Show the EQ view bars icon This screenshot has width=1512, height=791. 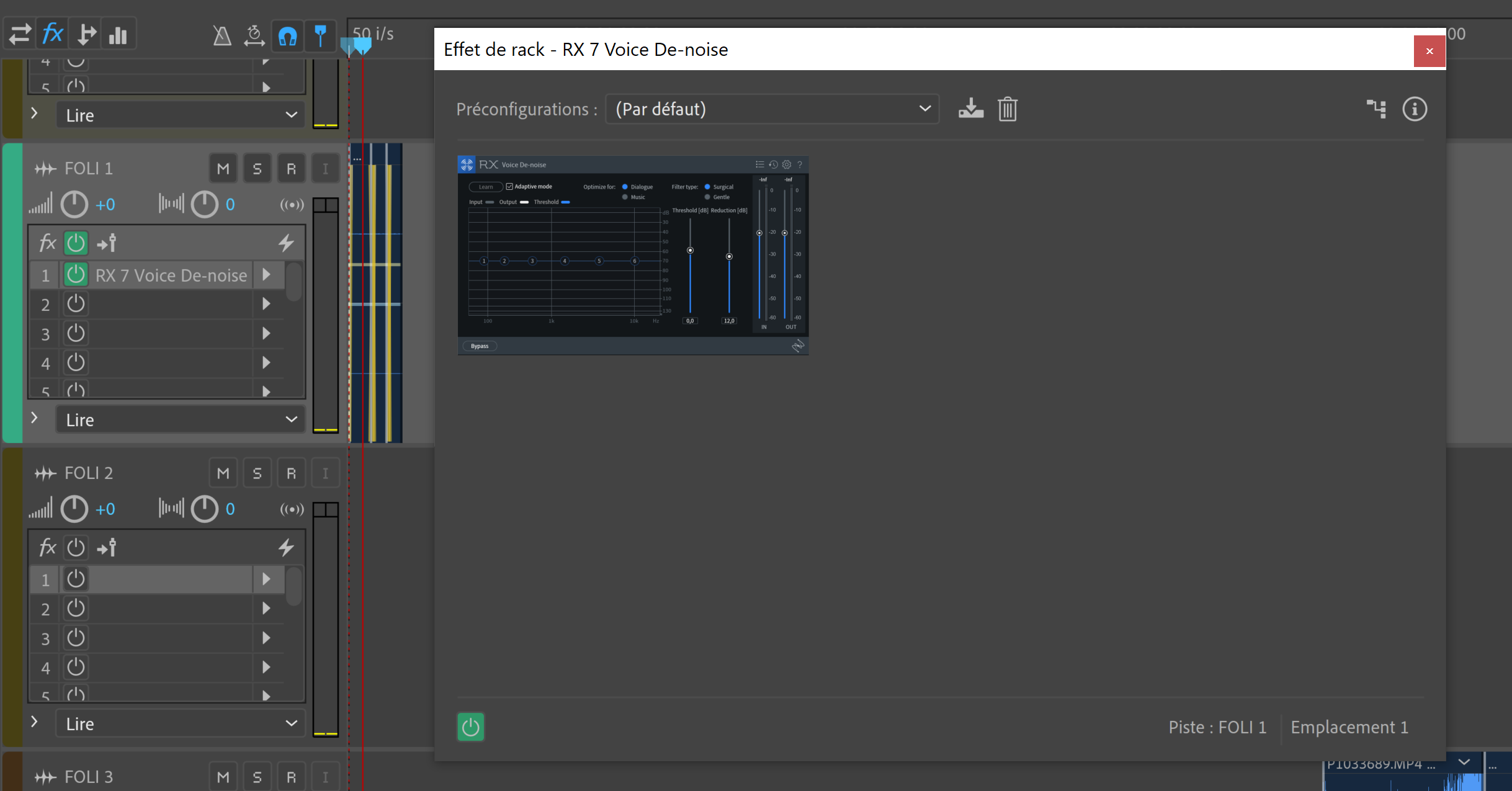pyautogui.click(x=118, y=34)
